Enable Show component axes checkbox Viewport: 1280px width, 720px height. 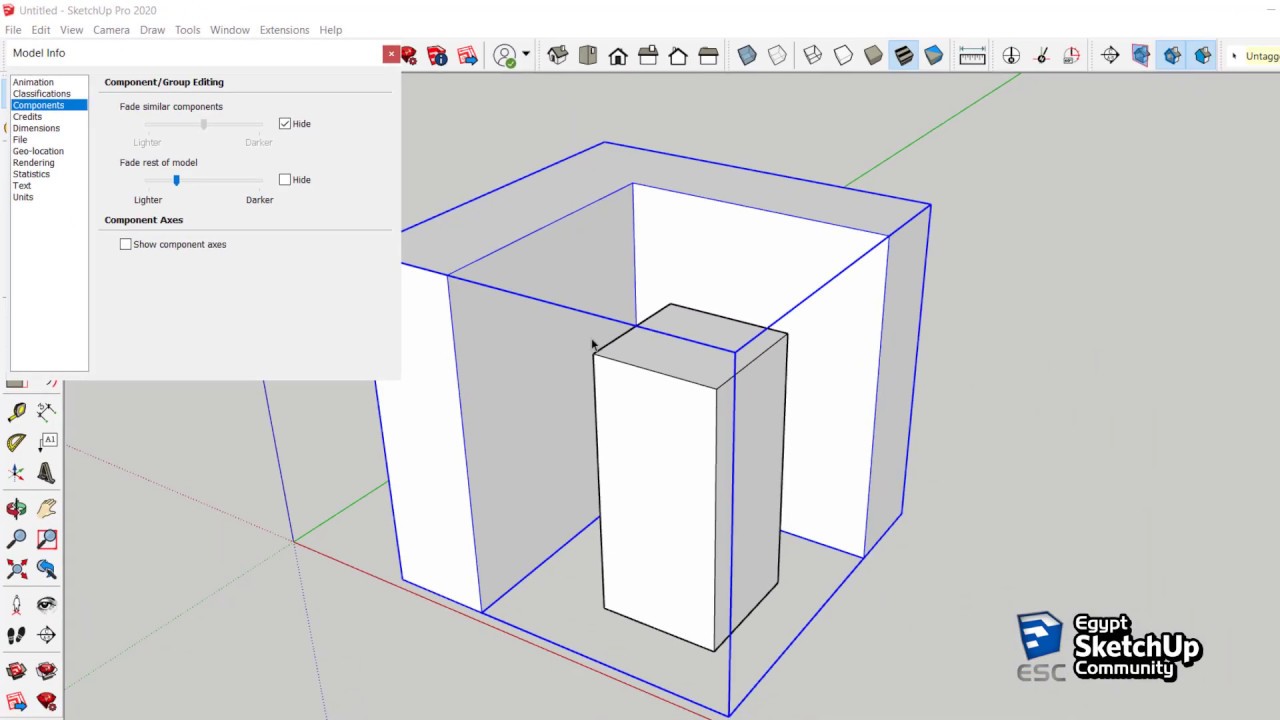[125, 244]
